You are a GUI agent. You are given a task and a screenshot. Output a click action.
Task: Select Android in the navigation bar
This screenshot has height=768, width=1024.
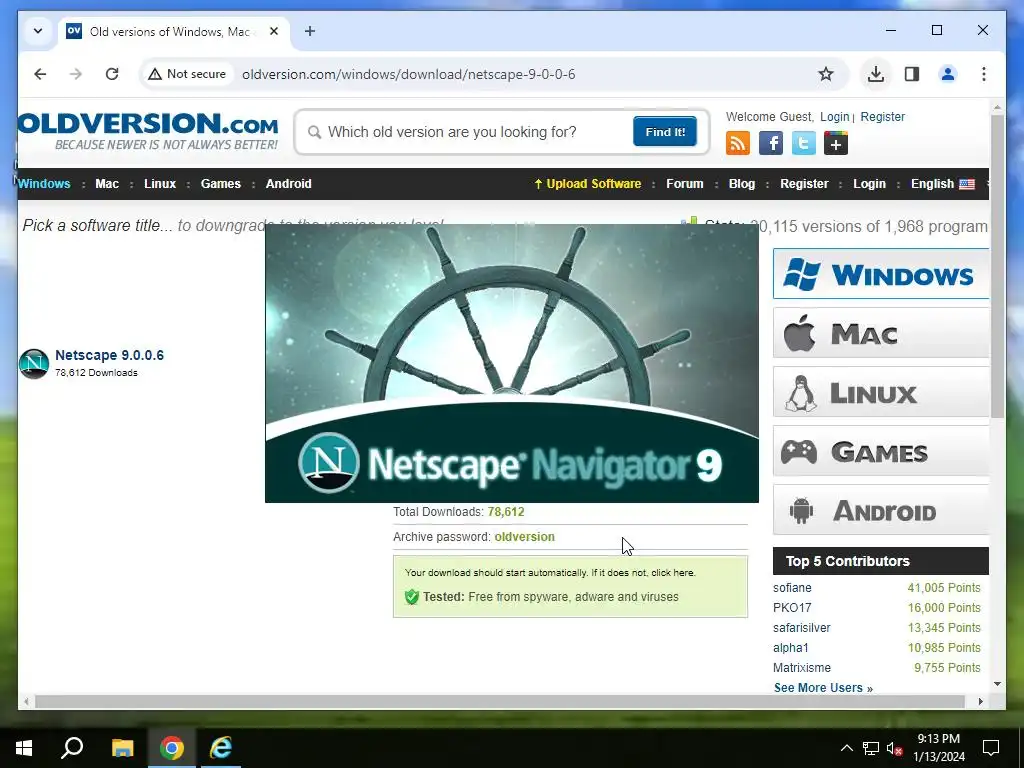coord(289,184)
